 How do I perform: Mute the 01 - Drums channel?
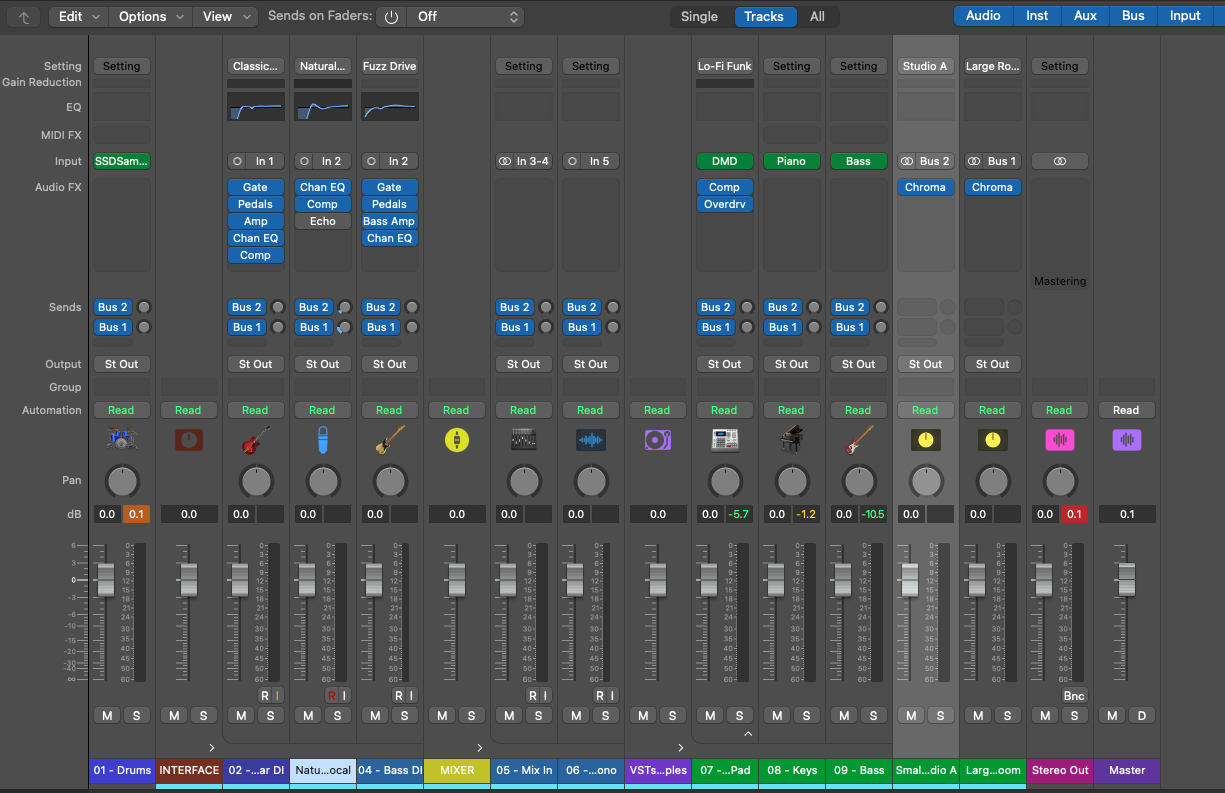click(x=106, y=715)
